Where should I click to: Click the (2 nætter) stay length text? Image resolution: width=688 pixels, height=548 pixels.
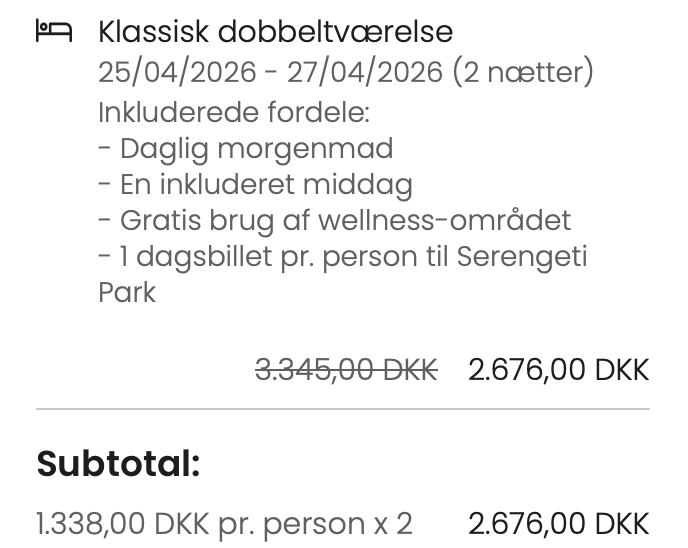click(x=522, y=72)
